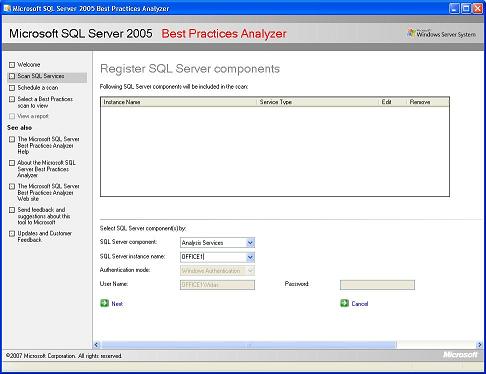Click the bullet icon next to Welcome
Viewport: 486px width, 374px height.
tap(12, 65)
